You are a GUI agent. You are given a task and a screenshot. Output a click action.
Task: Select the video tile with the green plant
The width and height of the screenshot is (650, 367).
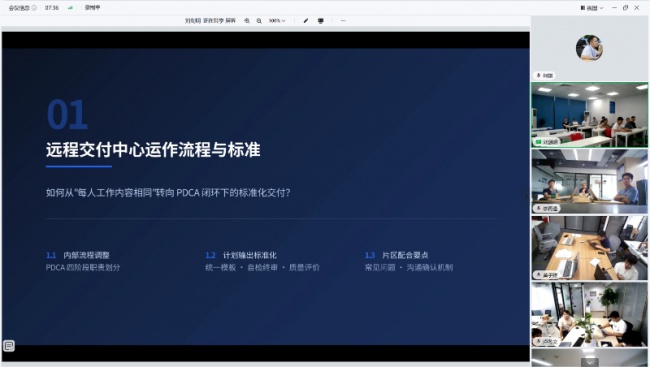click(589, 315)
